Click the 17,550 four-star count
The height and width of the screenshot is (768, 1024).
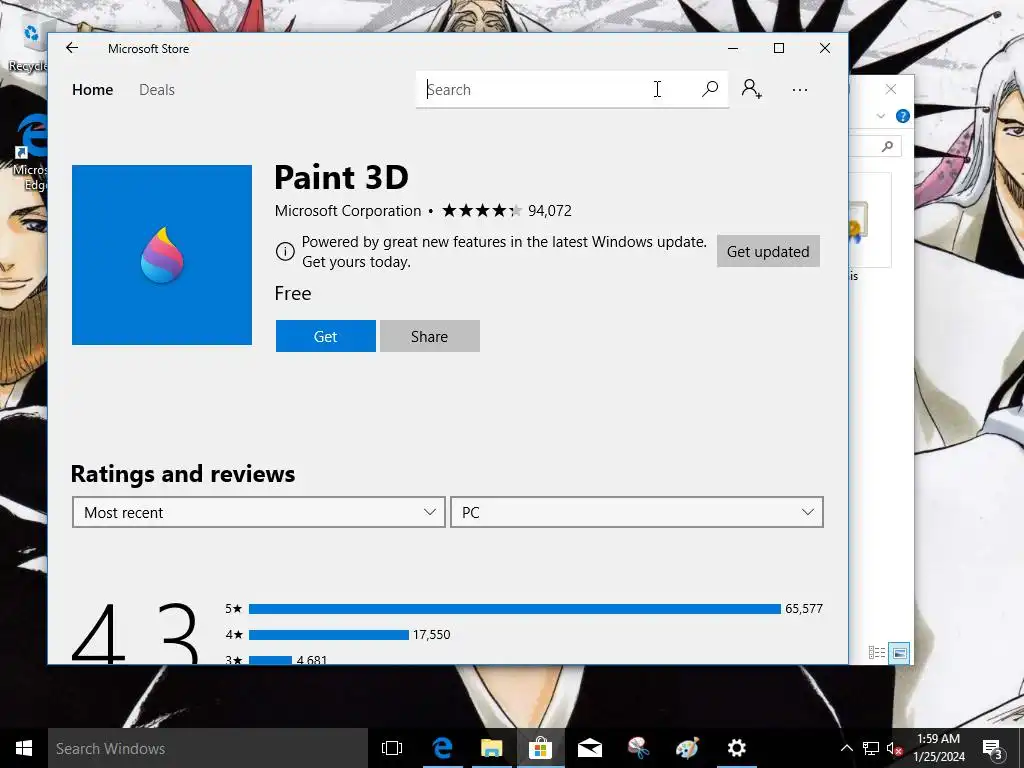432,635
